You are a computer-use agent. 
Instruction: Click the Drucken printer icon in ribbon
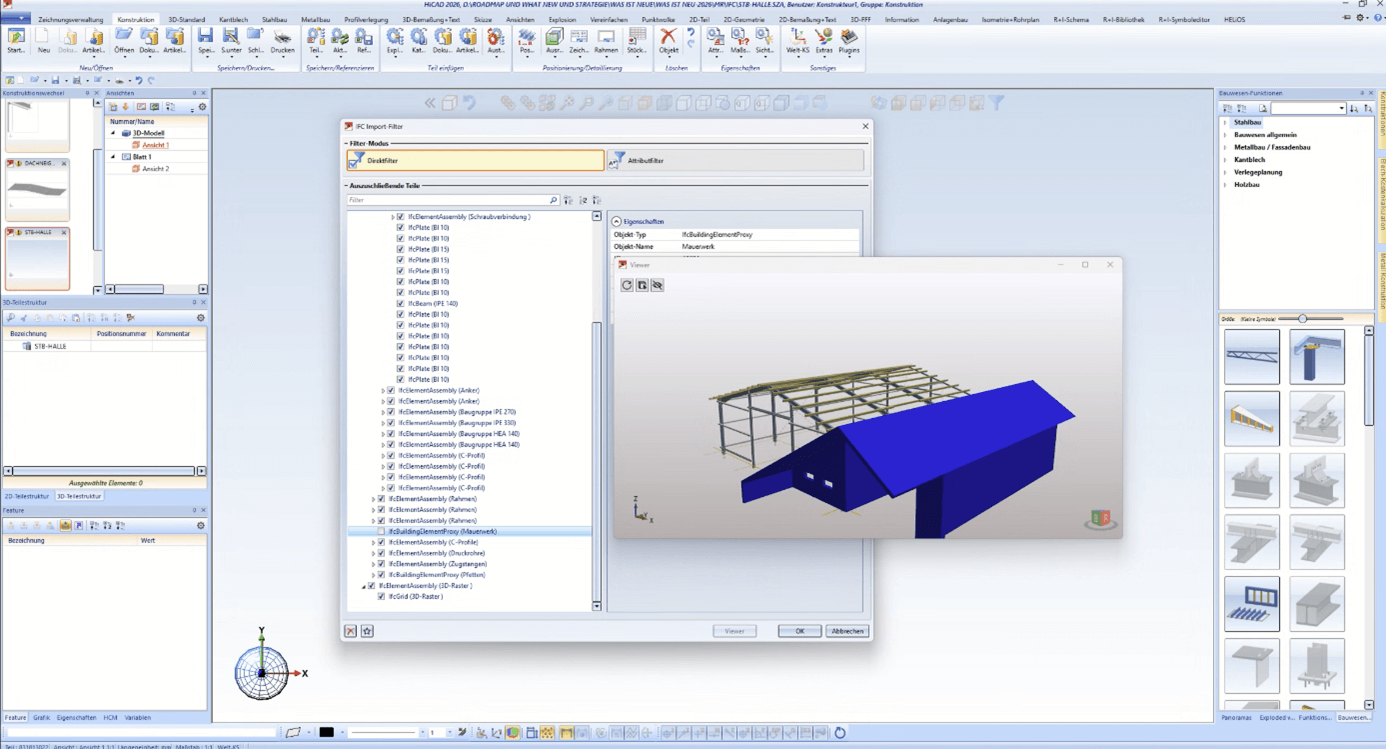[x=283, y=41]
